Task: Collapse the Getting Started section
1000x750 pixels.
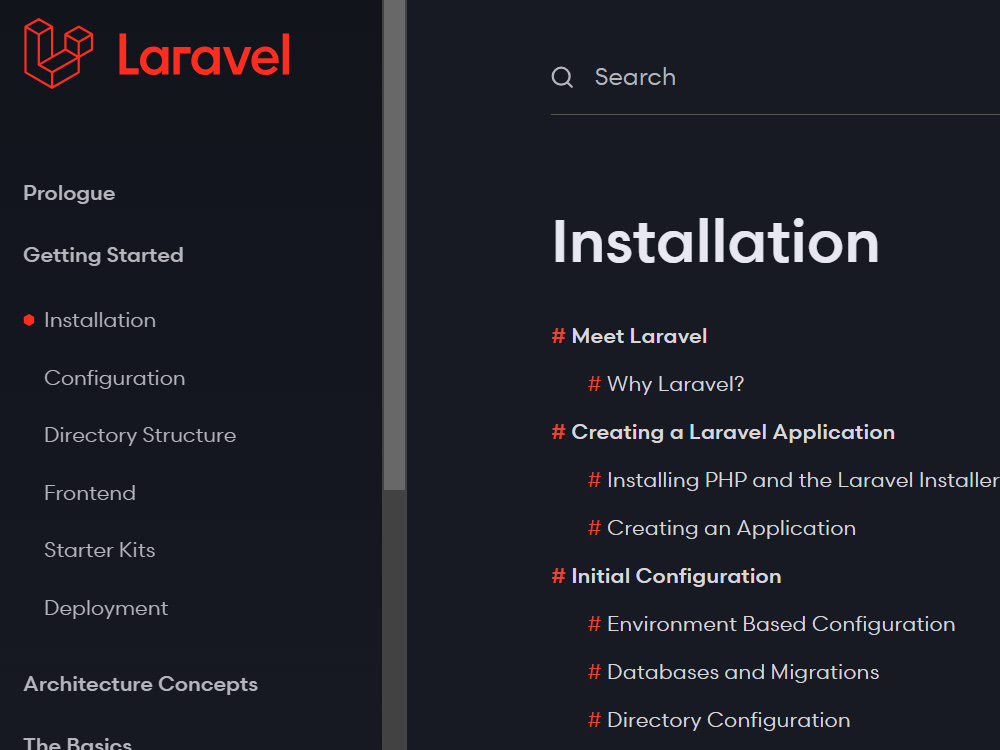Action: [103, 255]
